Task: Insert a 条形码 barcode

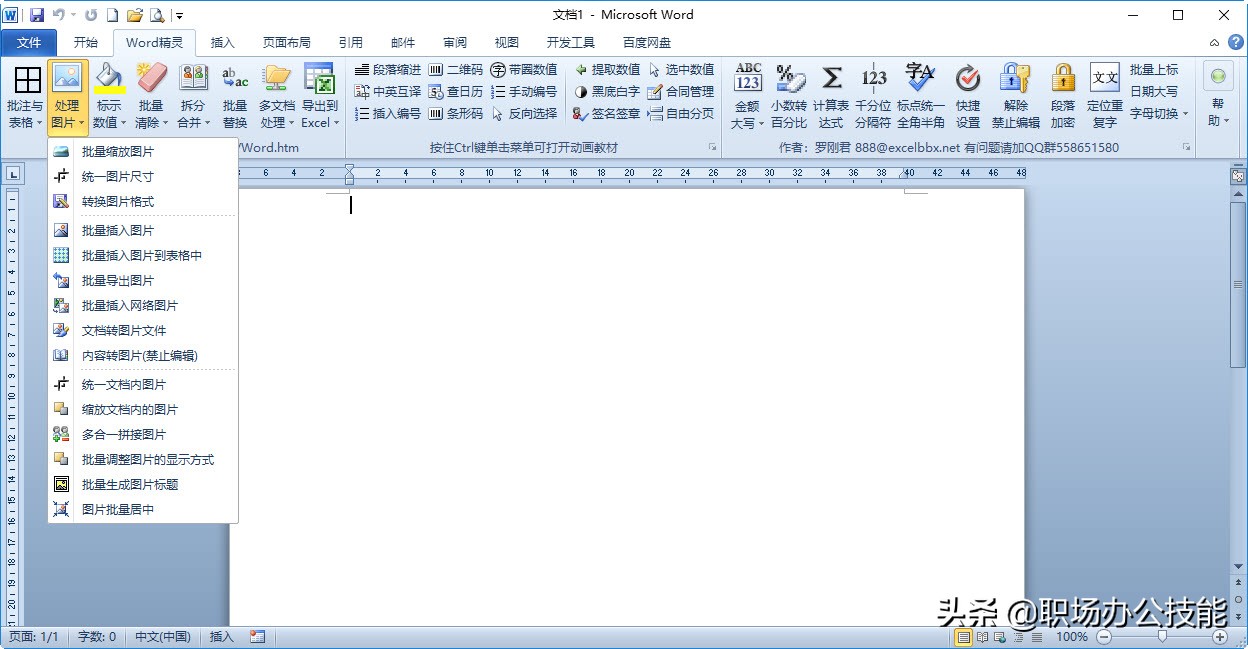Action: point(456,114)
